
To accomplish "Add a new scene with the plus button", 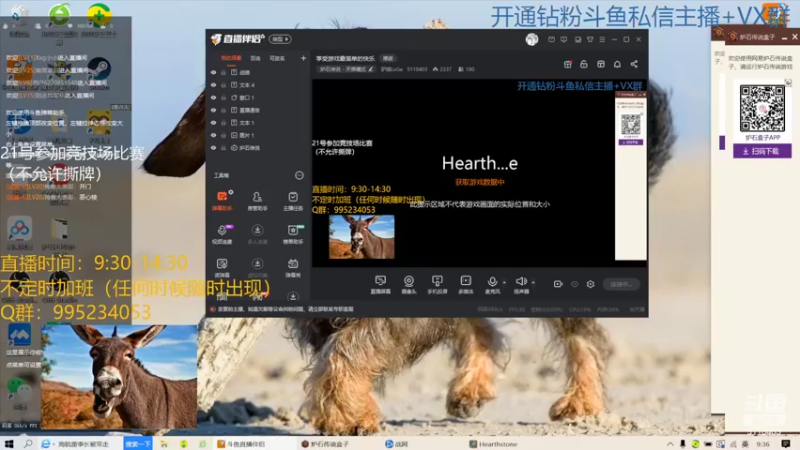I will [x=303, y=58].
